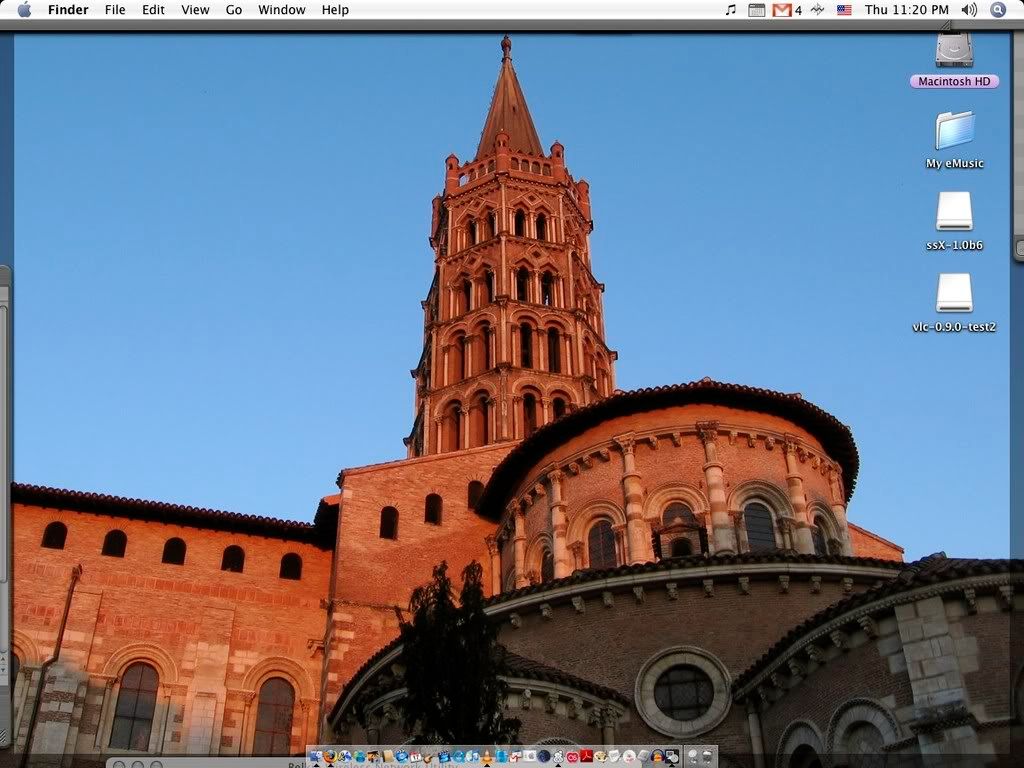This screenshot has height=768, width=1024.
Task: Select the ssX-1.0b6 disk image
Action: (x=954, y=212)
